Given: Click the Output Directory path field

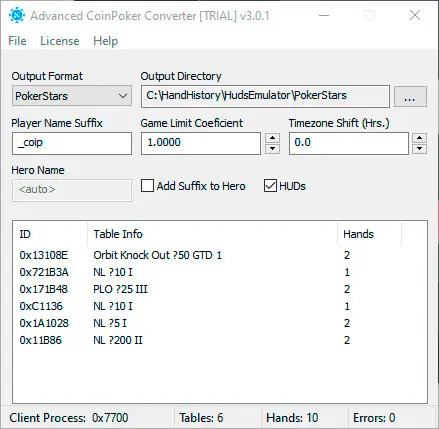Looking at the screenshot, I should pos(265,96).
